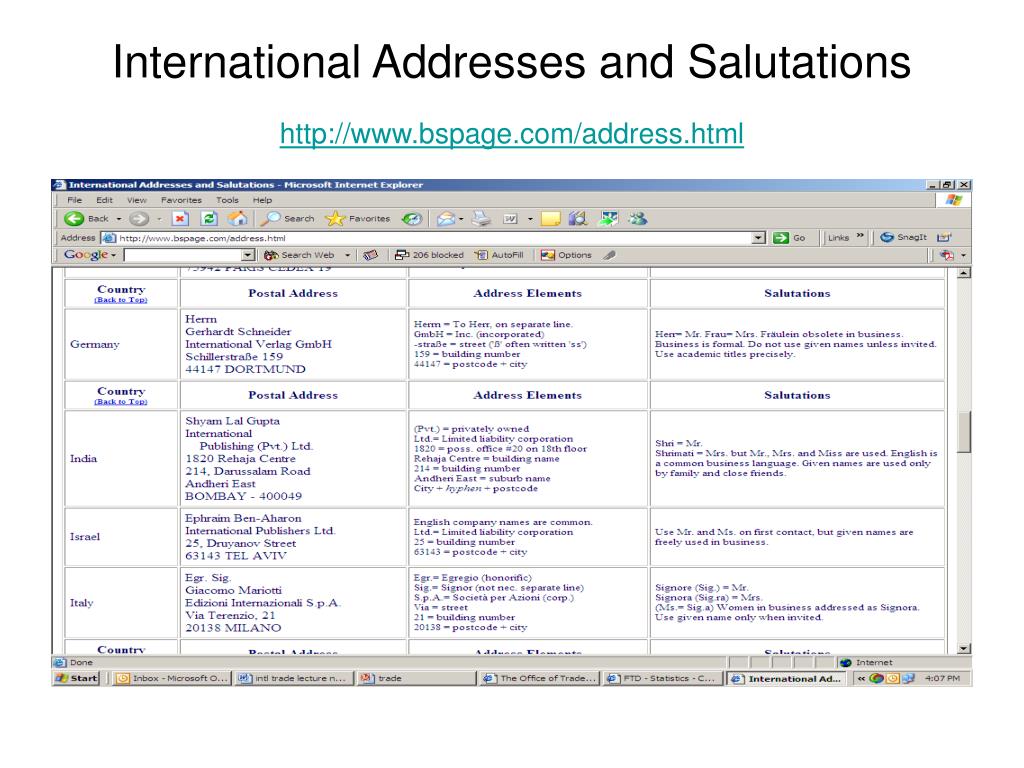Image resolution: width=1024 pixels, height=768 pixels.
Task: Switch to FTD - Statistics taskbar item
Action: click(662, 678)
